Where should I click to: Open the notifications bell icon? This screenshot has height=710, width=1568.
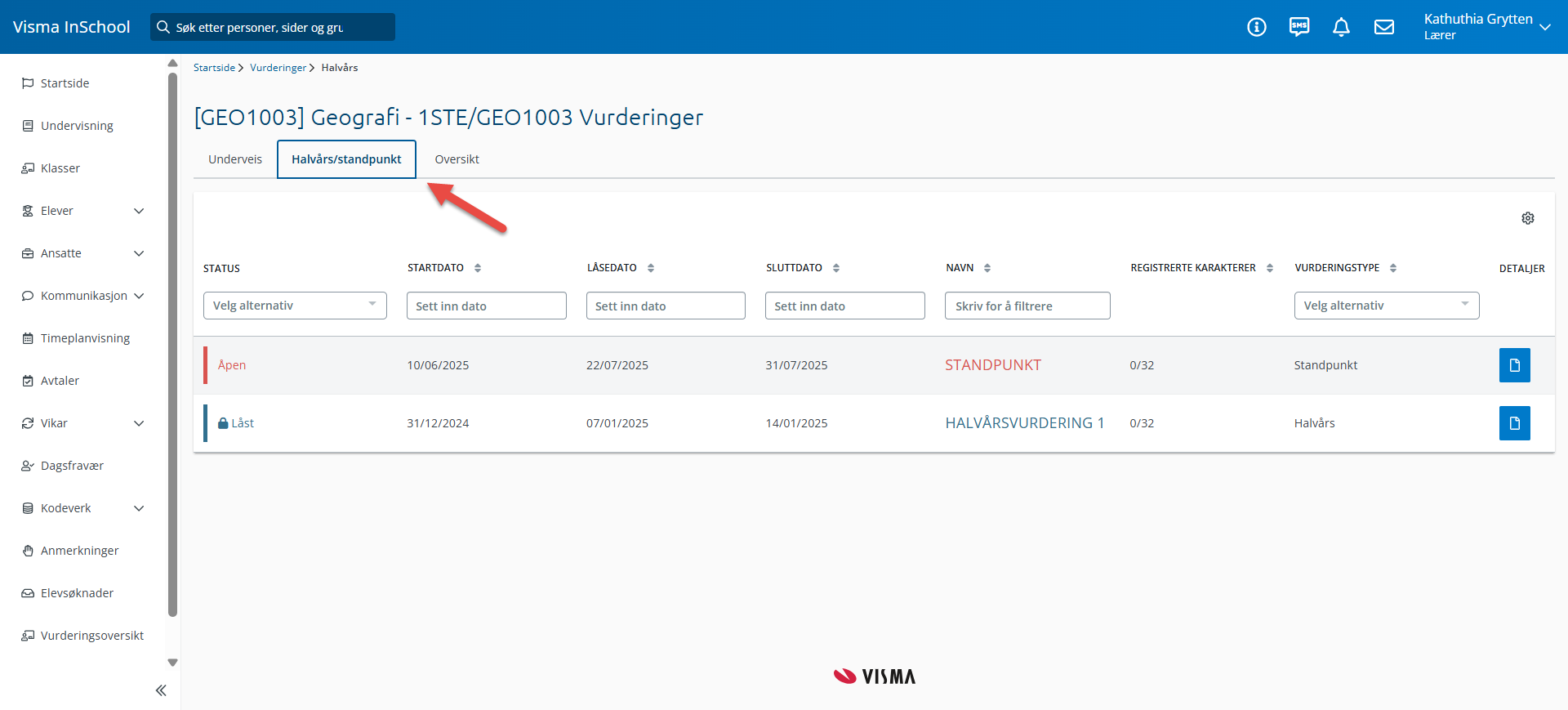(1341, 27)
